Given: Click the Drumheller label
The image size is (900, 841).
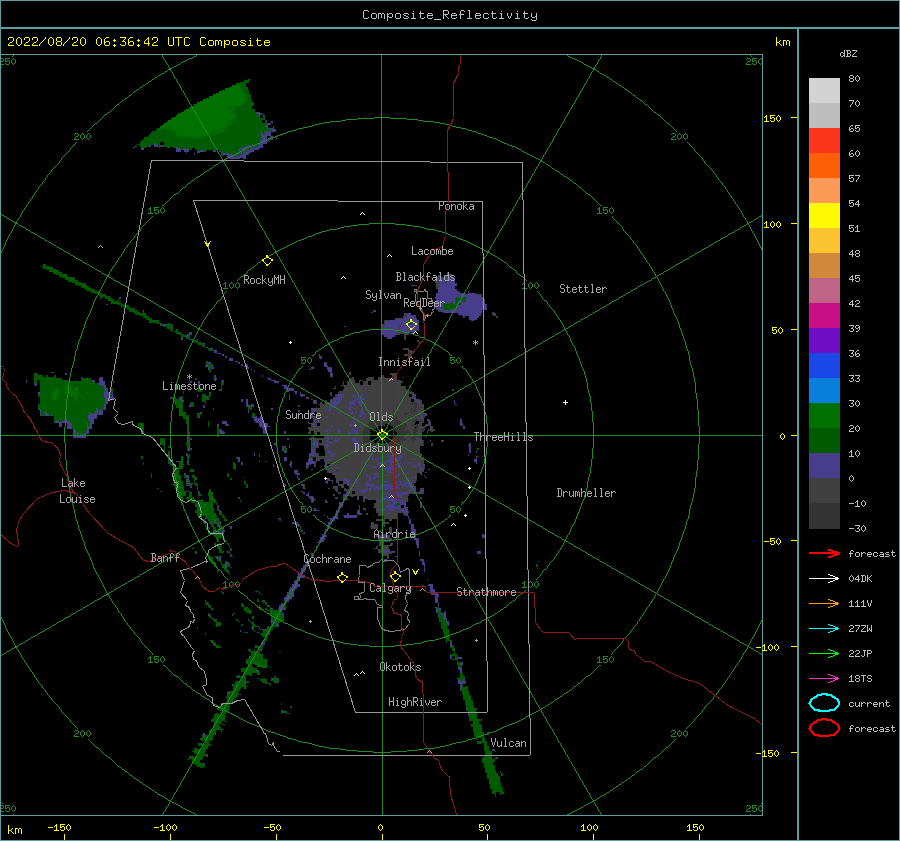Looking at the screenshot, I should coord(586,493).
